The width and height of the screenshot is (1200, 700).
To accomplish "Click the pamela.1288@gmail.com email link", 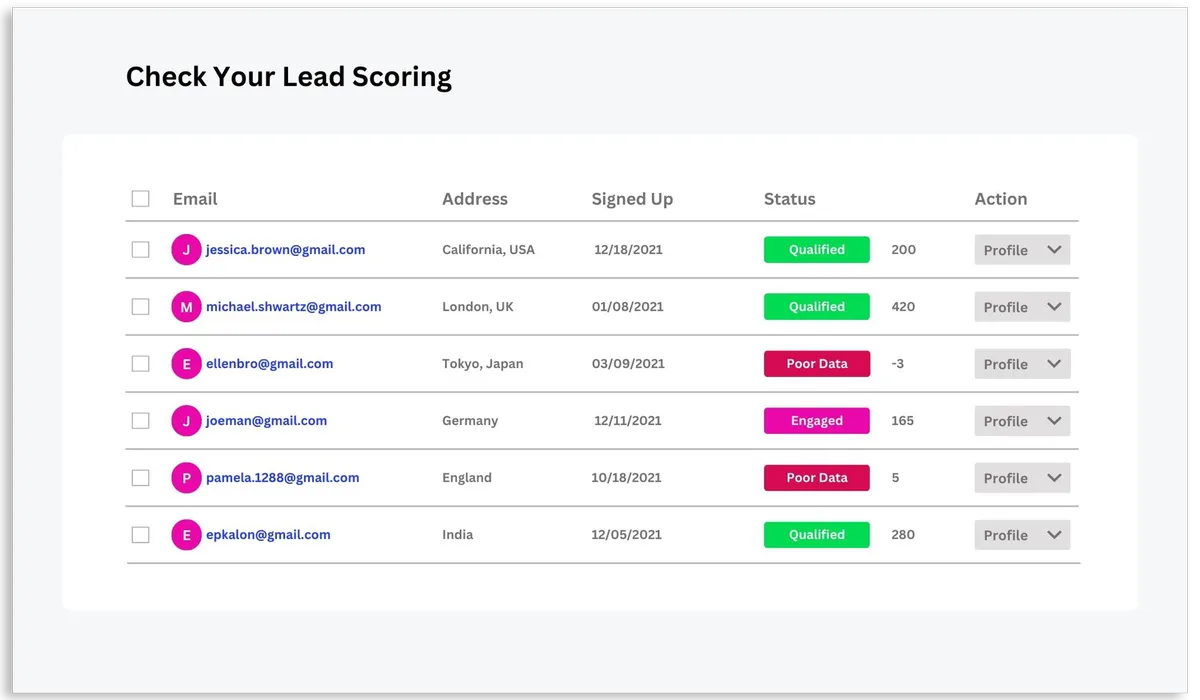I will pyautogui.click(x=282, y=478).
